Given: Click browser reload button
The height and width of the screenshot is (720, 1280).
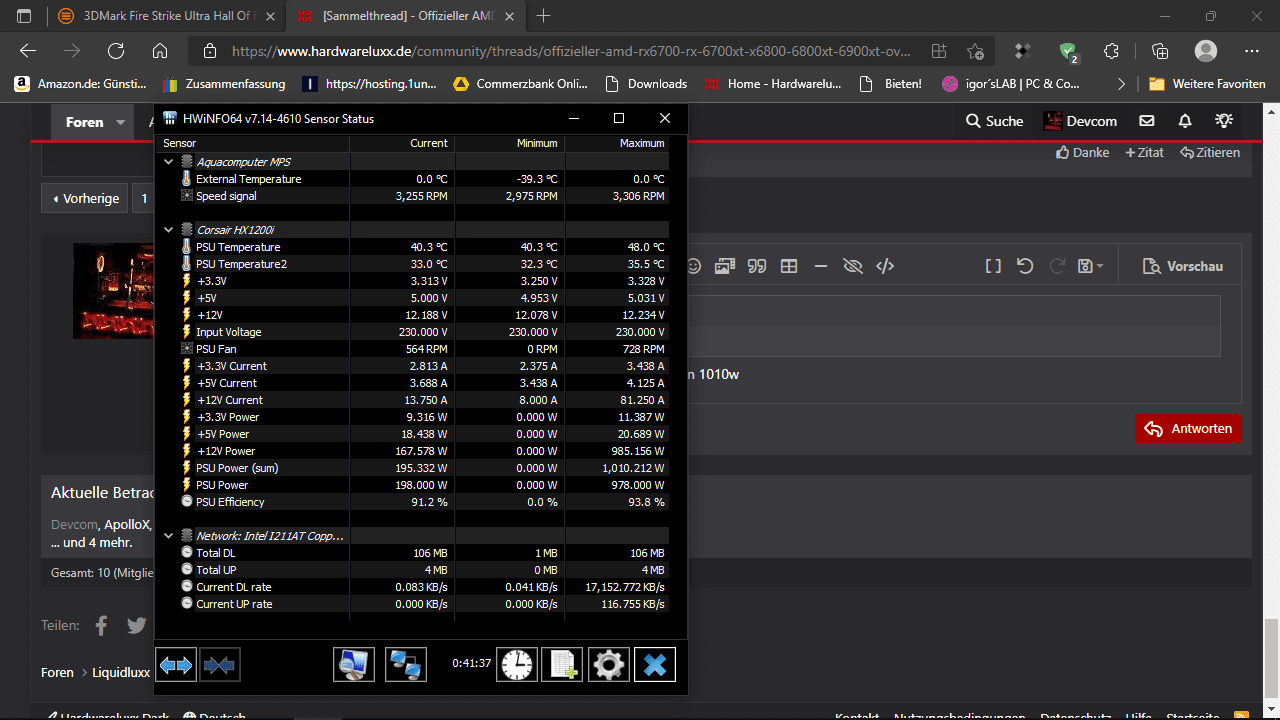Looking at the screenshot, I should point(116,51).
